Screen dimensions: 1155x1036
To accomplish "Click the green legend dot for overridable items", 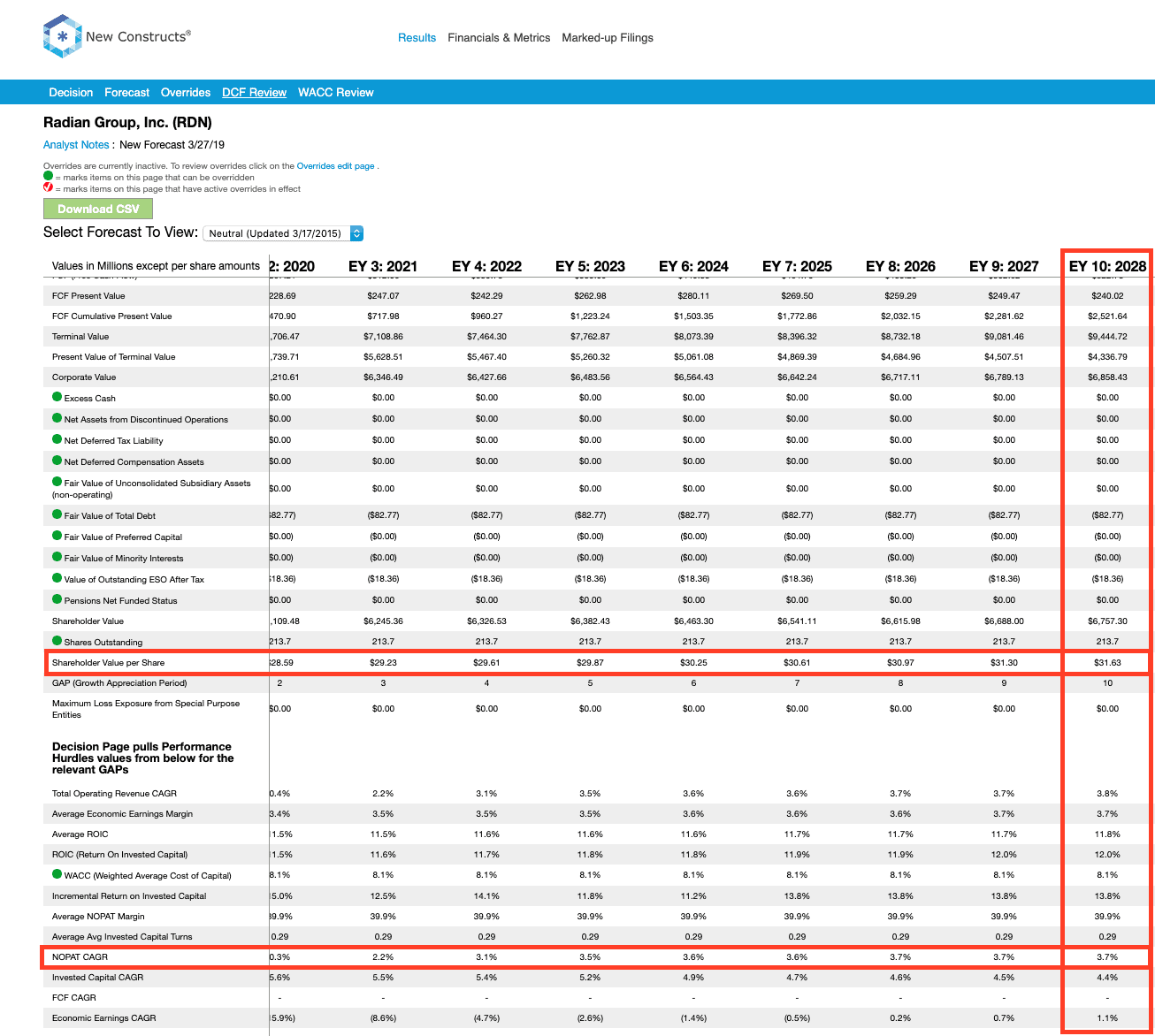I will coord(49,177).
